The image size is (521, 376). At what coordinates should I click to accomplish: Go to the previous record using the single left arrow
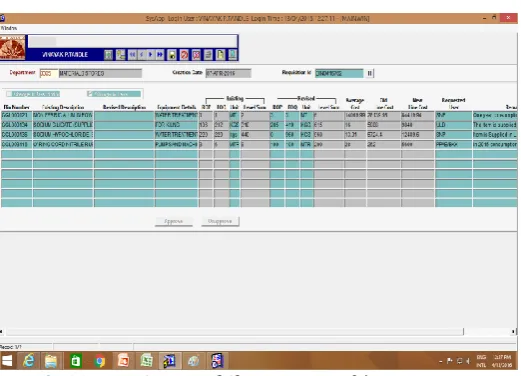click(x=142, y=55)
